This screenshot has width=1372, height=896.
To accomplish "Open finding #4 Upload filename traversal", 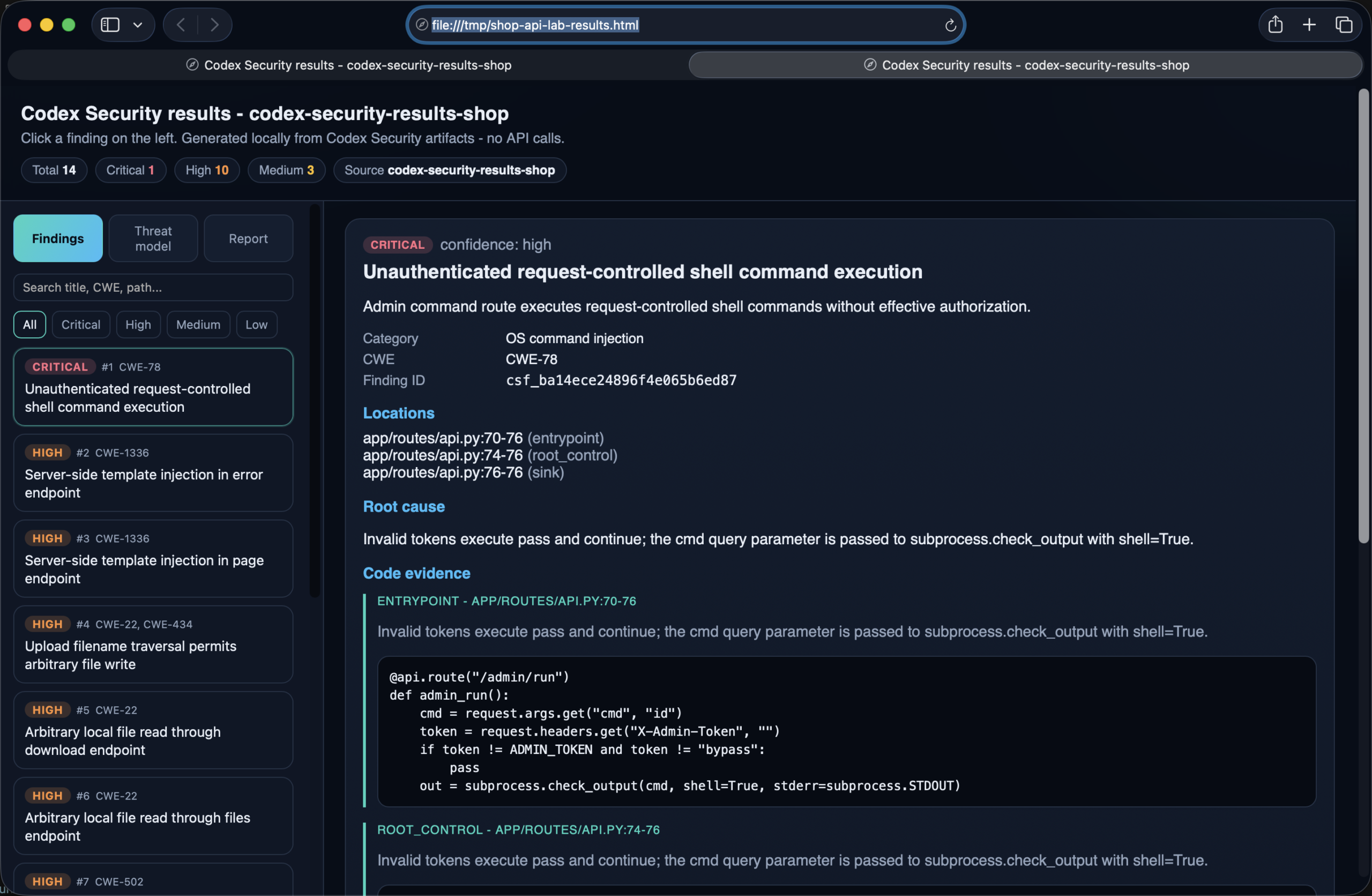I will point(153,645).
